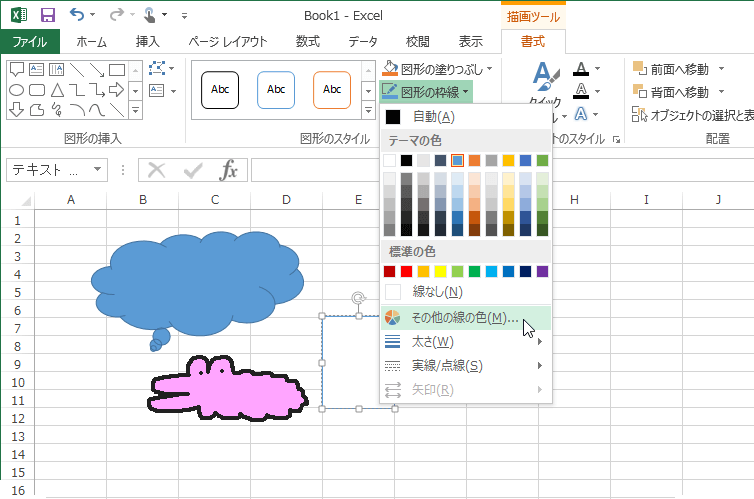Open the Name Box dropdown
754x499 pixels.
tap(98, 169)
